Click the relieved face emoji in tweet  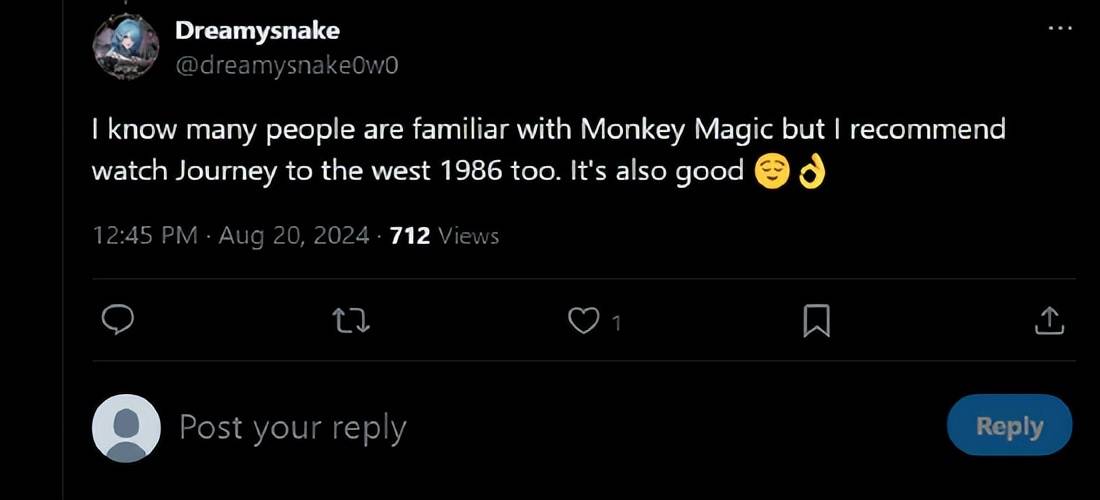click(770, 172)
